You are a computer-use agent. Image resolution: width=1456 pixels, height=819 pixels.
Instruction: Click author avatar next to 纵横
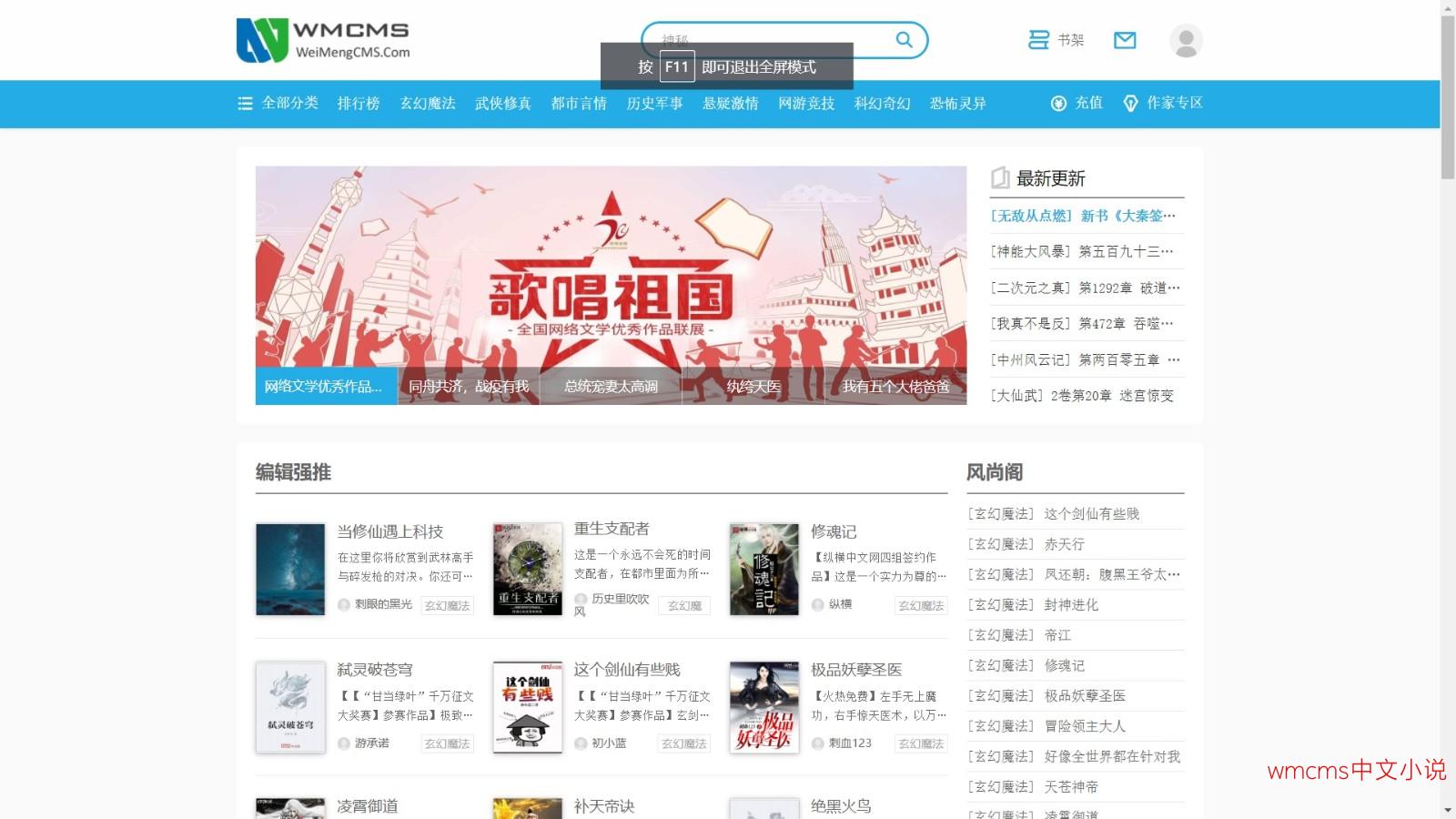(817, 604)
